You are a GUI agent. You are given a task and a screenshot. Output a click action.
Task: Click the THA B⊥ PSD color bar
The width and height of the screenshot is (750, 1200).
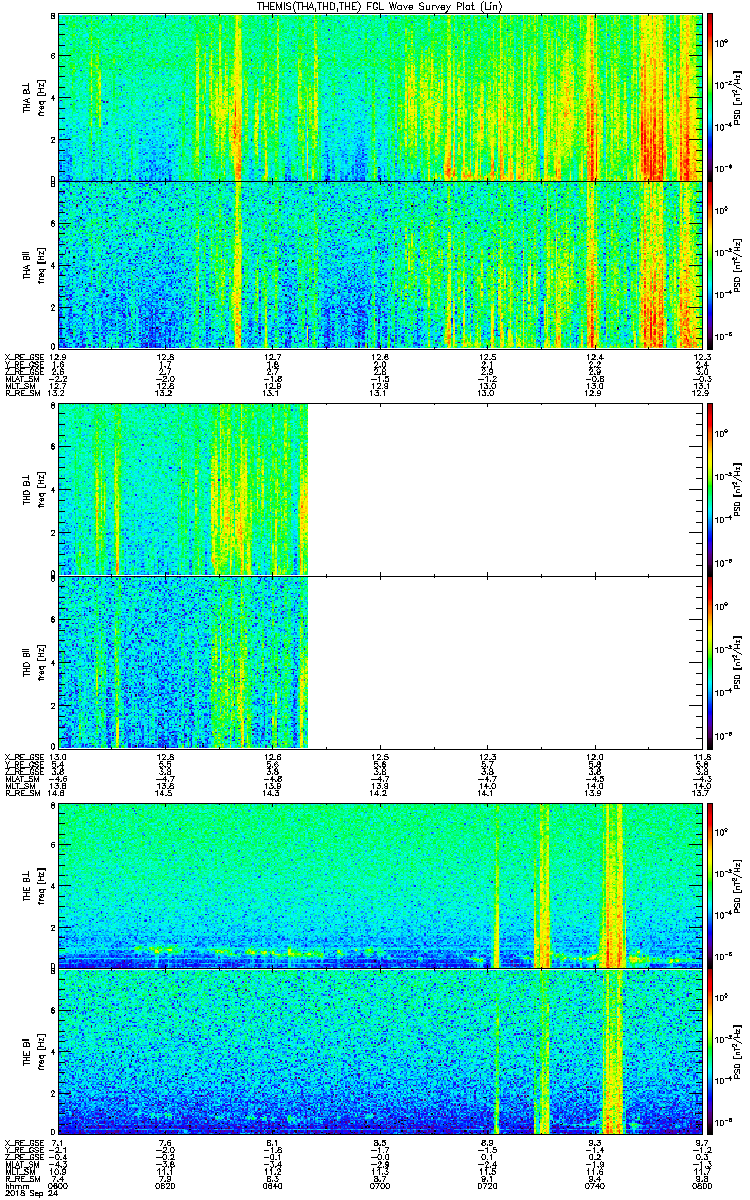710,97
